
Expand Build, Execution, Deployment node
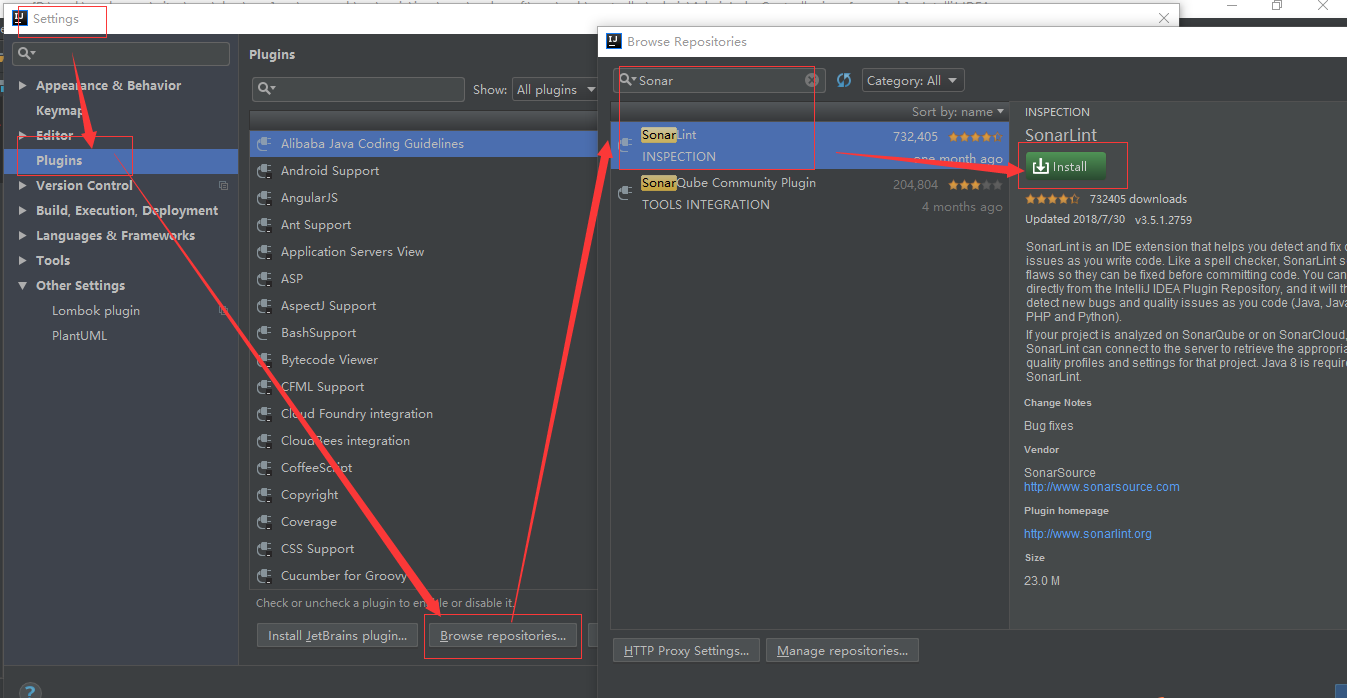click(x=23, y=211)
